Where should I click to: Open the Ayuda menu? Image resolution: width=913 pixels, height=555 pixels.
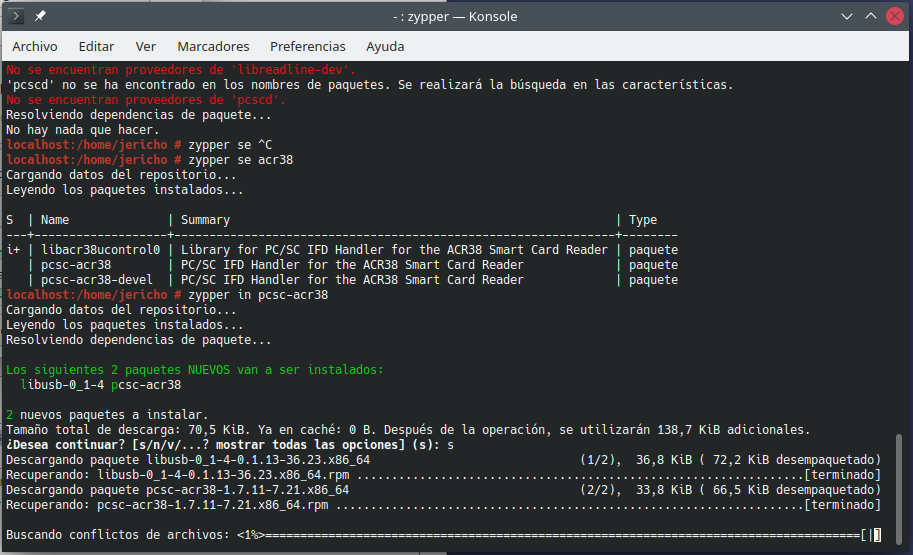385,46
